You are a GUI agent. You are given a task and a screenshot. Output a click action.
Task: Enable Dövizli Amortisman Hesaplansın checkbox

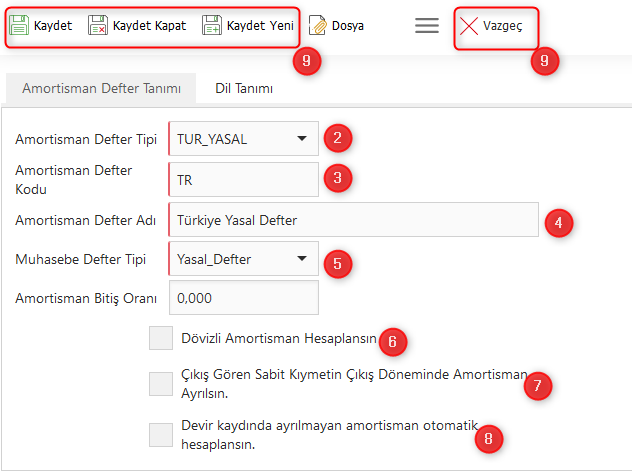pos(161,339)
